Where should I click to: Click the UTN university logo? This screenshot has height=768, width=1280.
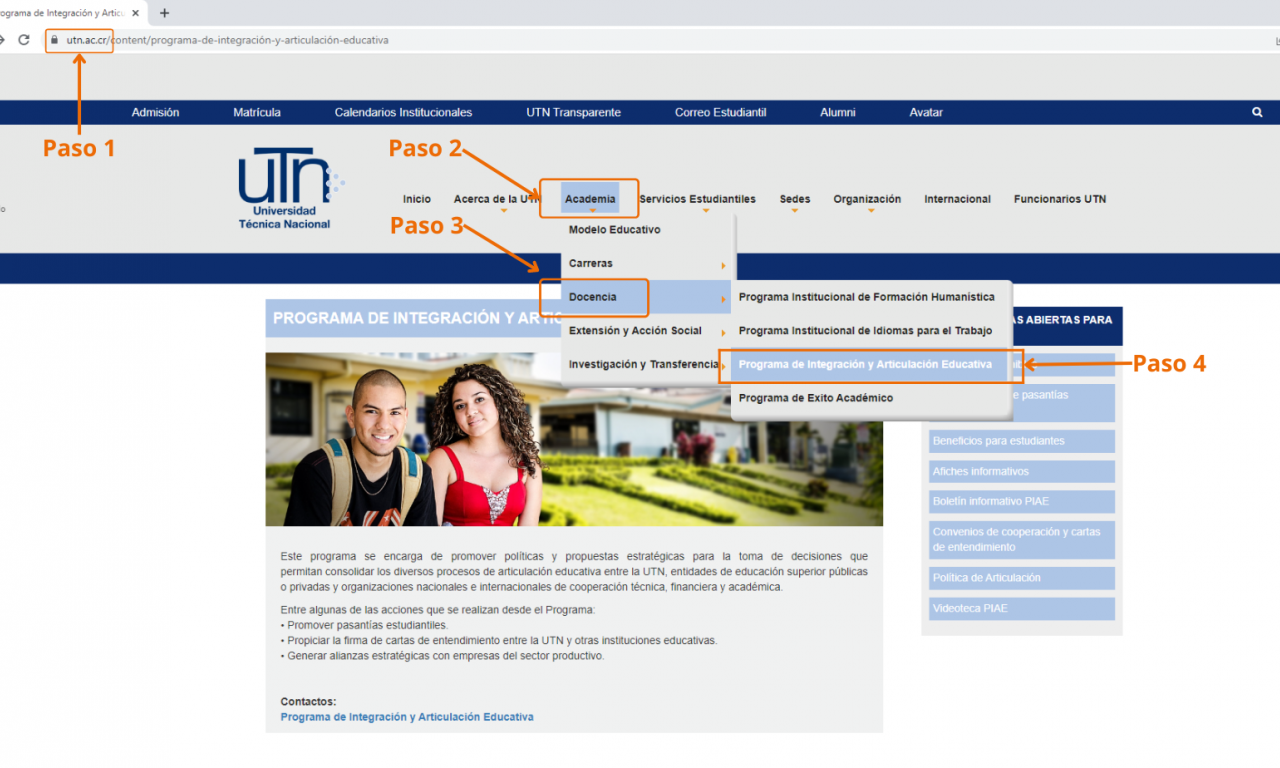click(x=288, y=188)
